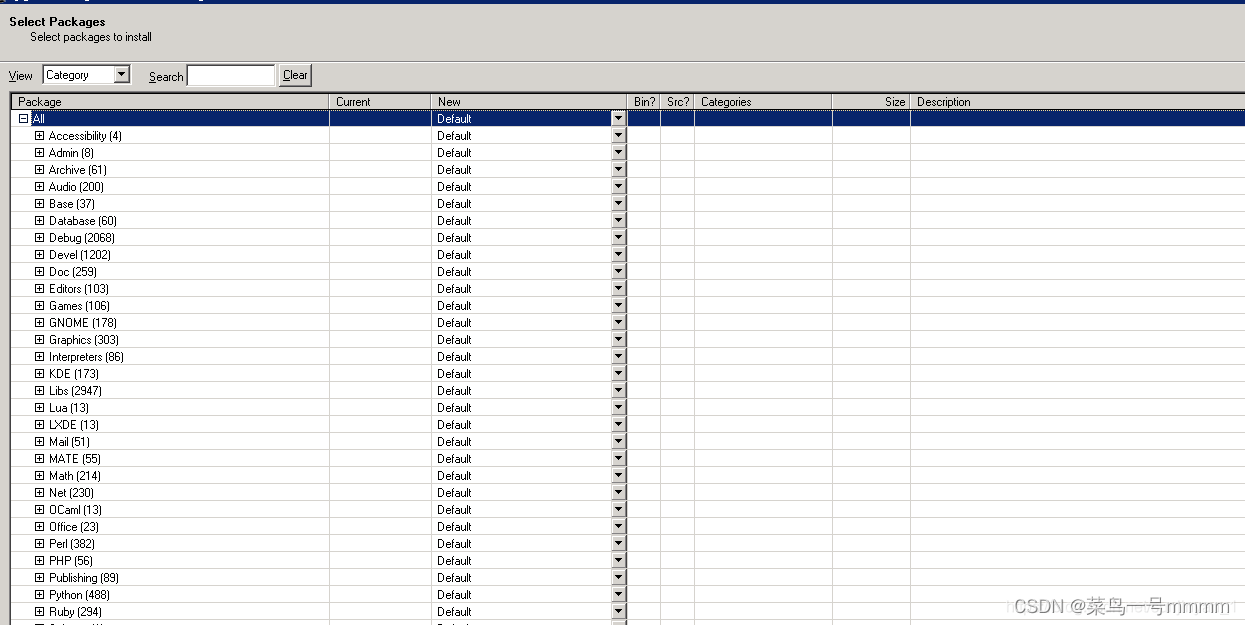The height and width of the screenshot is (625, 1245).
Task: Expand the Net package category
Action: [38, 492]
